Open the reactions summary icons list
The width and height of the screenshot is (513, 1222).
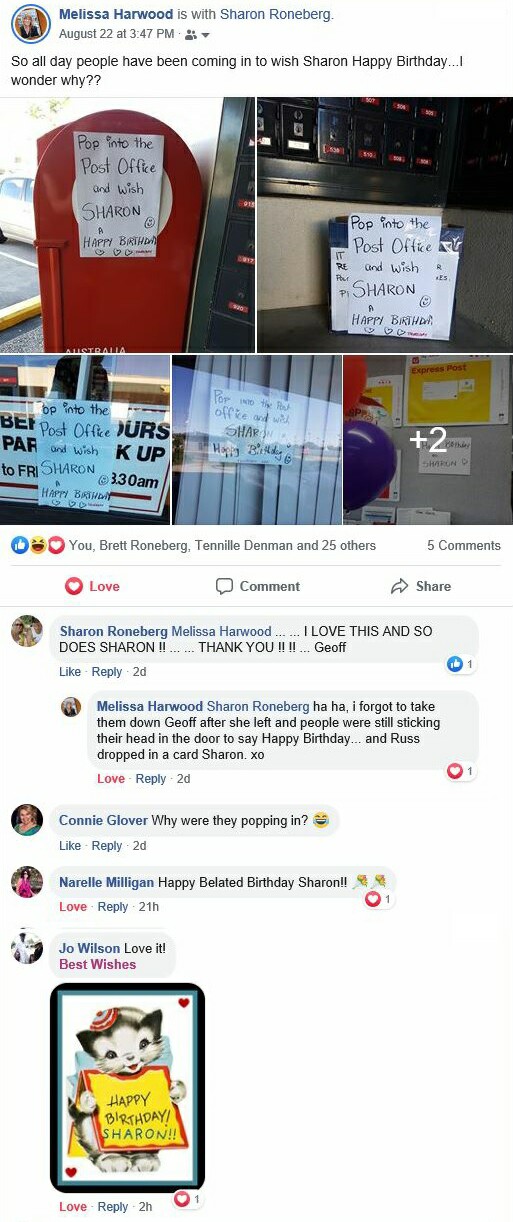coord(38,545)
